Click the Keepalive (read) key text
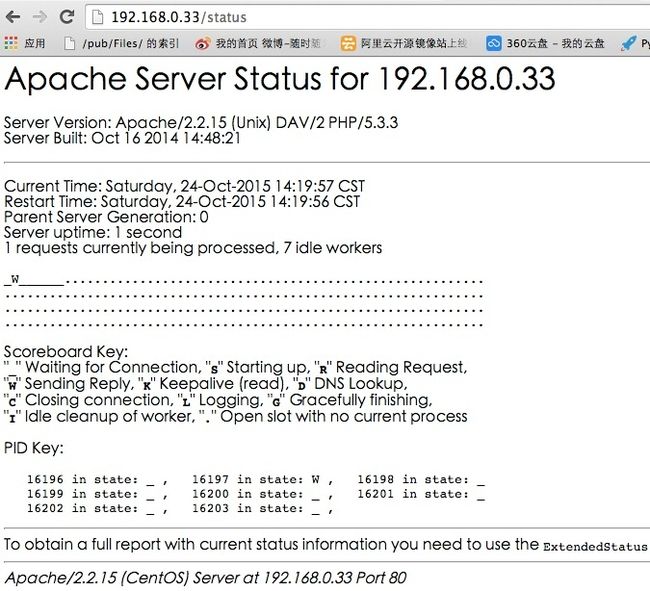 [223, 383]
